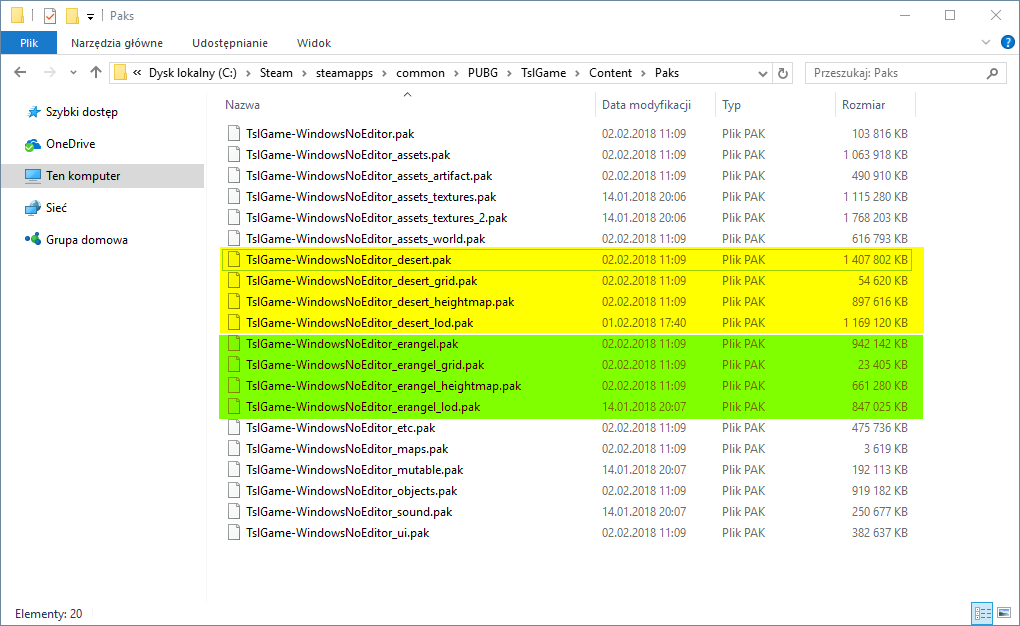Open common breadcrumb folder

pos(420,73)
